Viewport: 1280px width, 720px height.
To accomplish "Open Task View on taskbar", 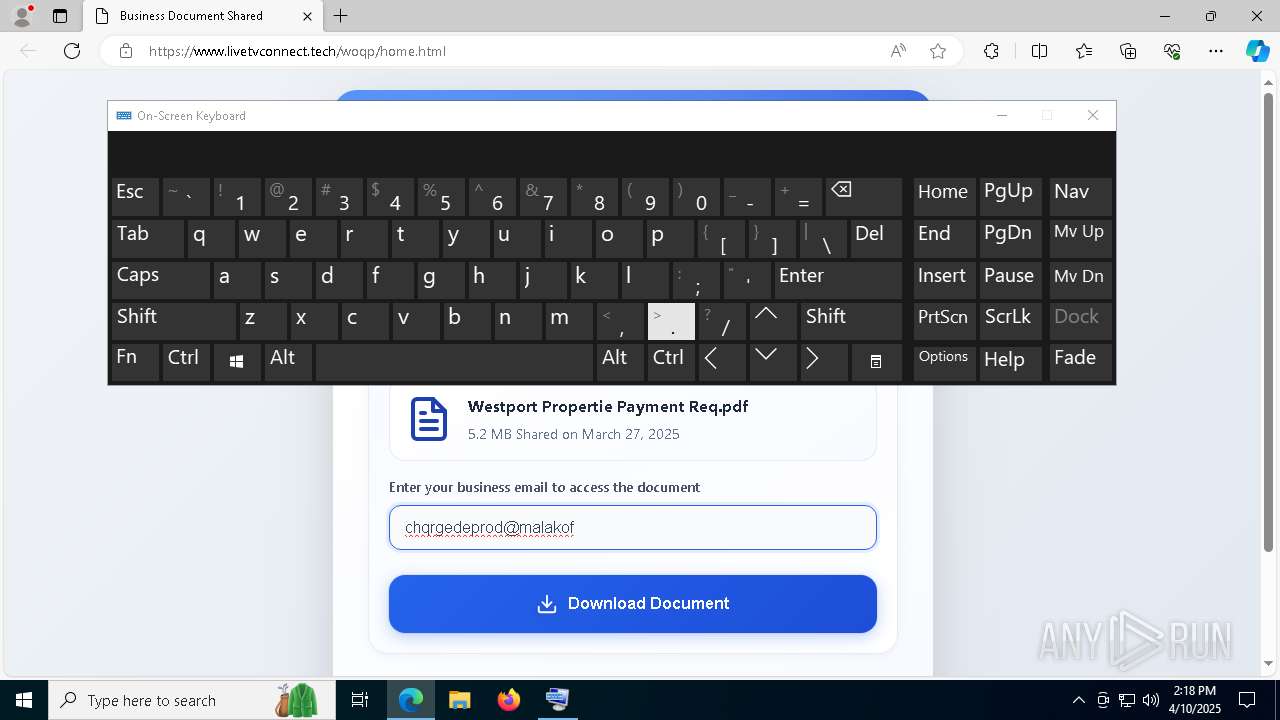I will click(x=360, y=700).
